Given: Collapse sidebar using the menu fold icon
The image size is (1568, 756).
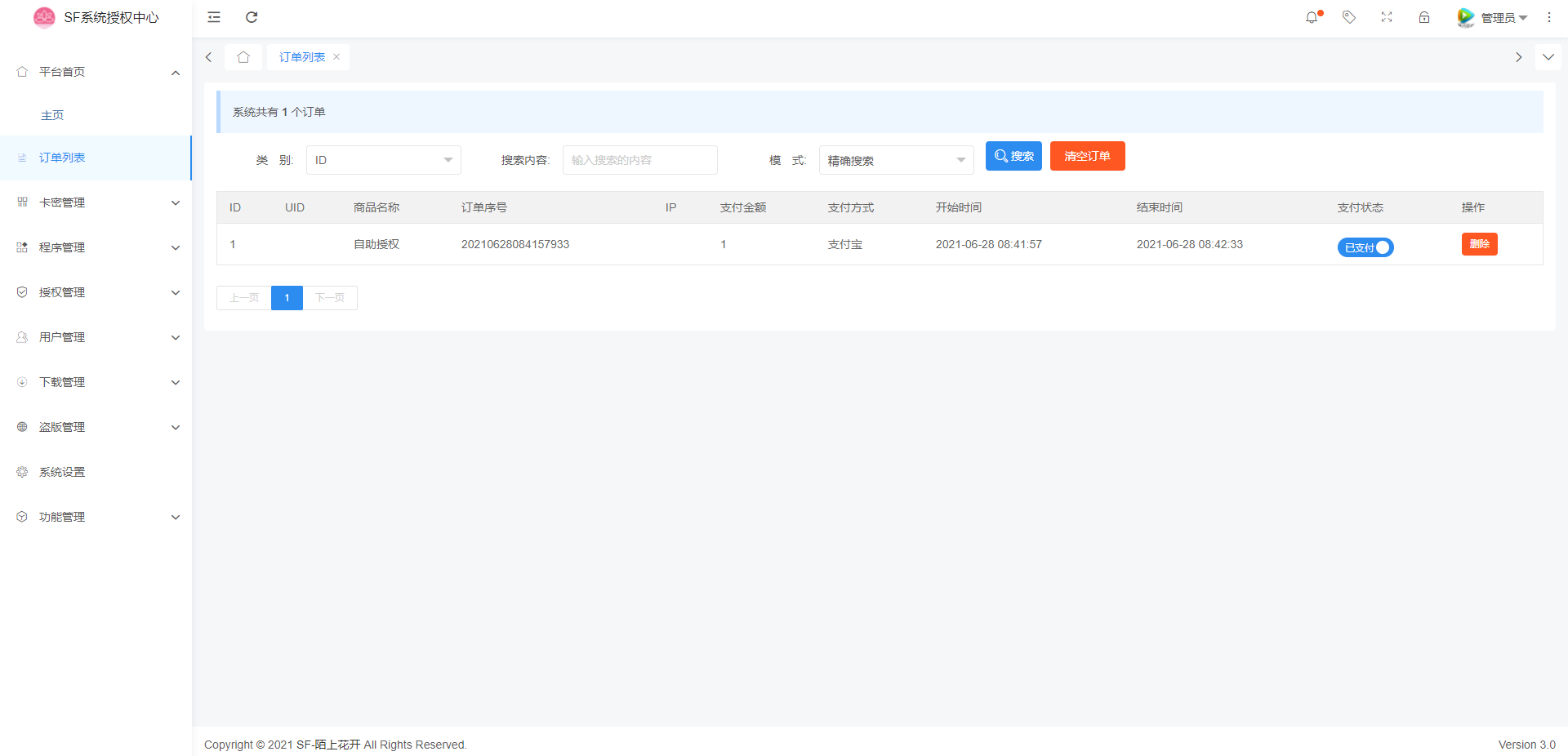Looking at the screenshot, I should [214, 17].
